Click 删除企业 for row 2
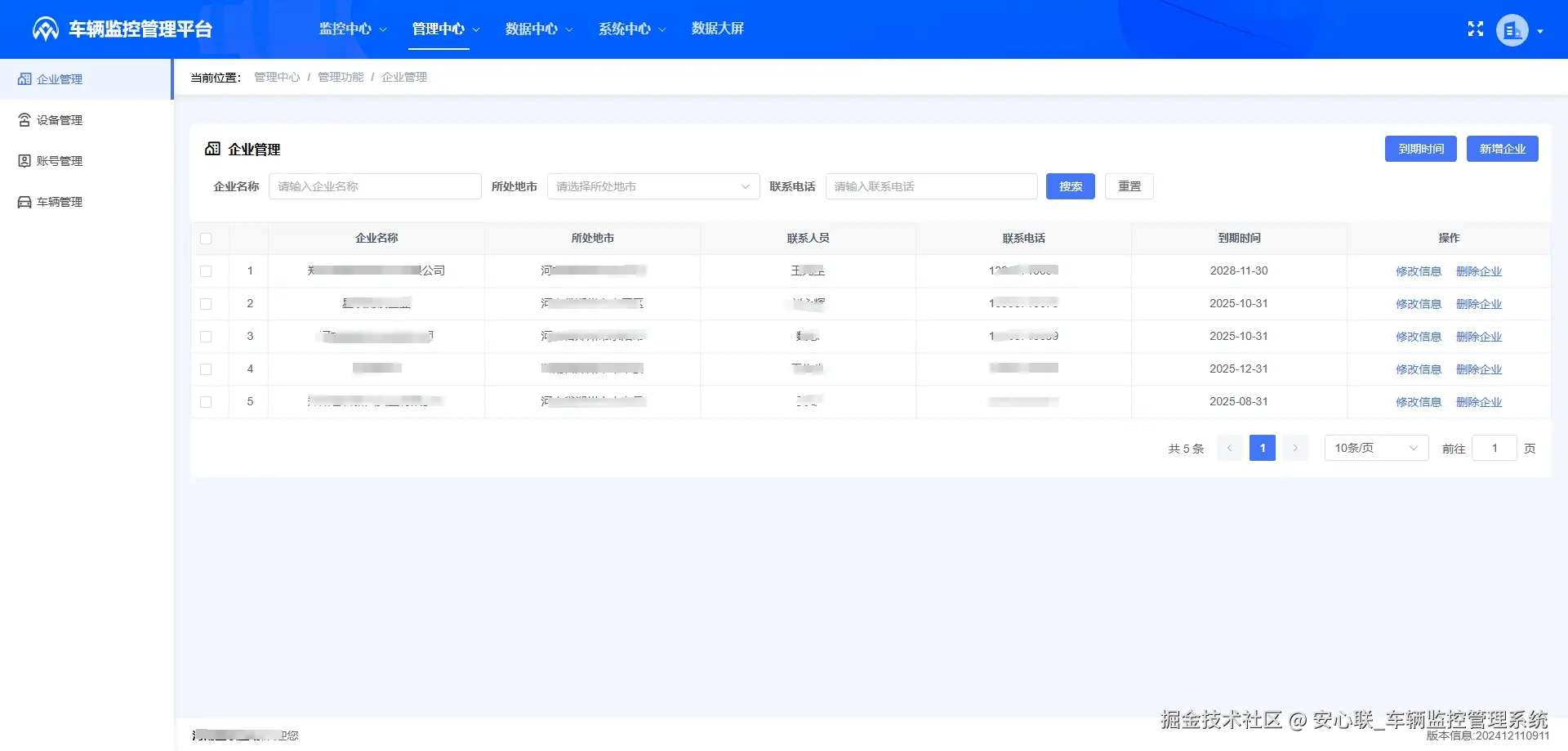Screen dimensions: 1568x751 coord(1479,304)
